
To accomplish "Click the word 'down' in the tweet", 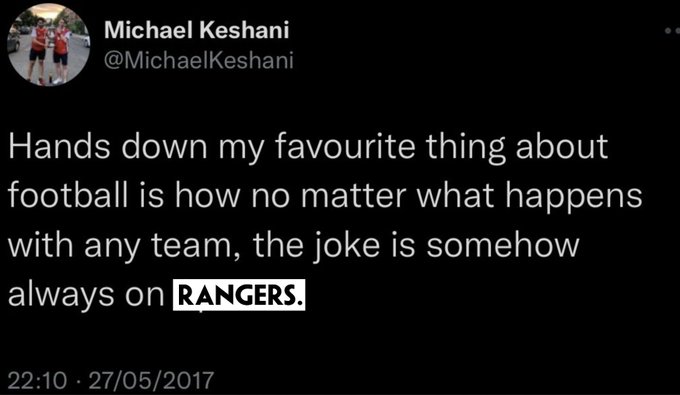I will click(164, 147).
